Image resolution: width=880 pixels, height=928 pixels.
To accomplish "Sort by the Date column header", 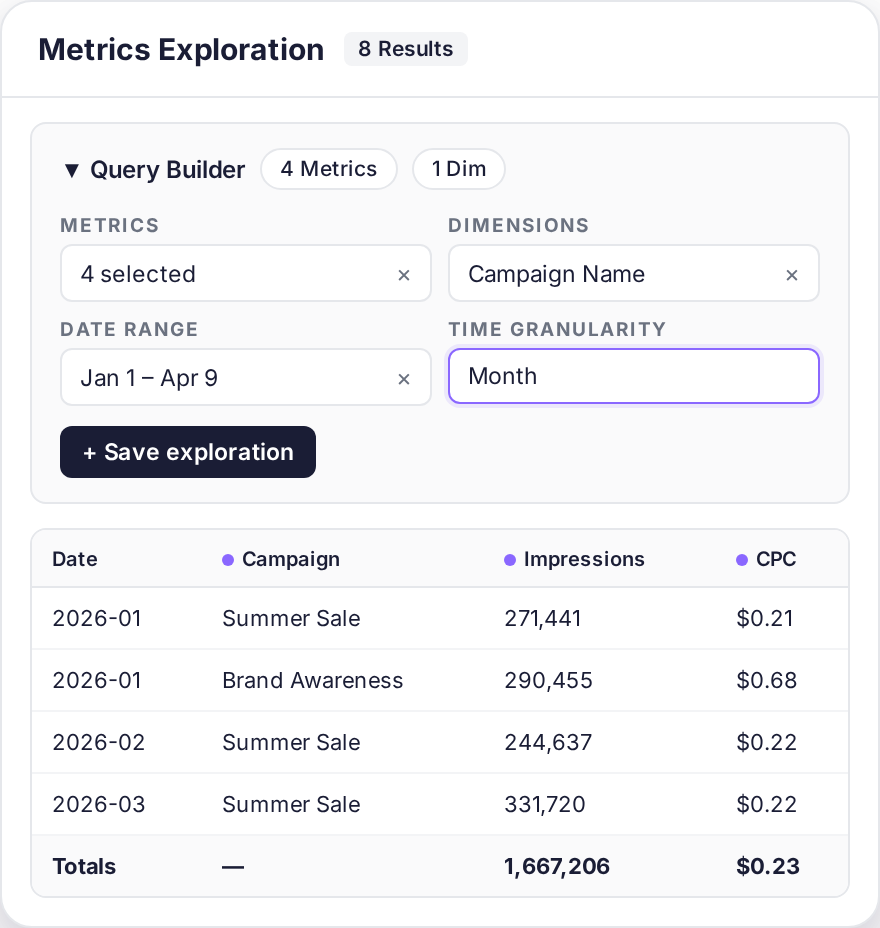I will pyautogui.click(x=75, y=559).
